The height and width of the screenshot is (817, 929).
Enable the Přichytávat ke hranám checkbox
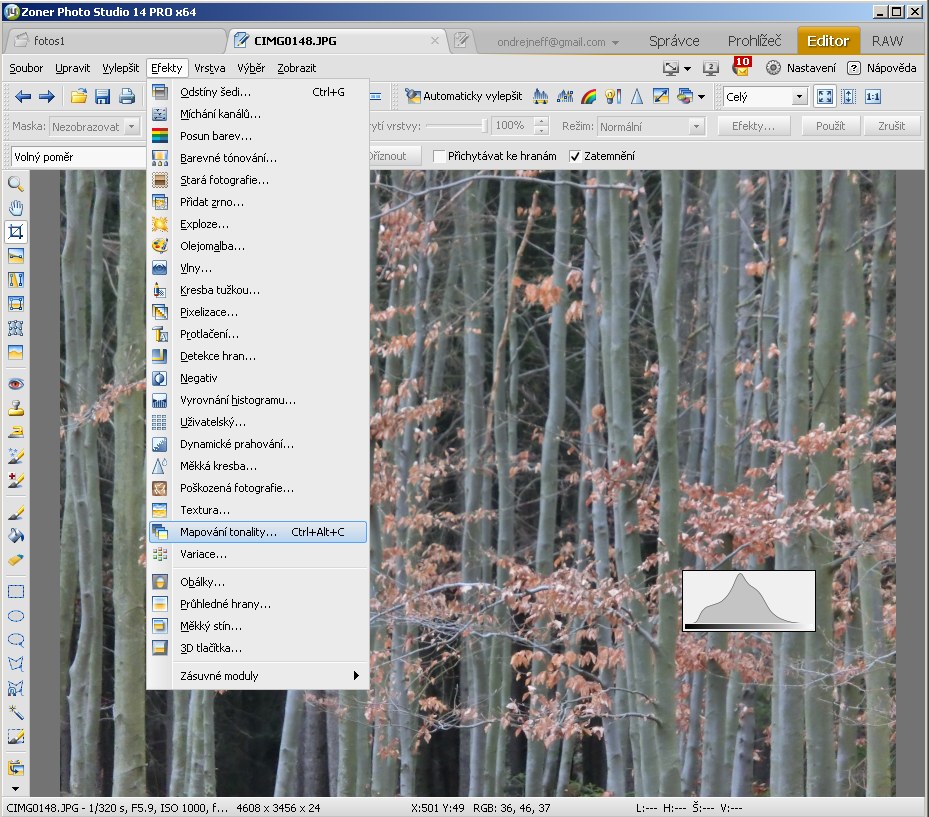pos(439,156)
